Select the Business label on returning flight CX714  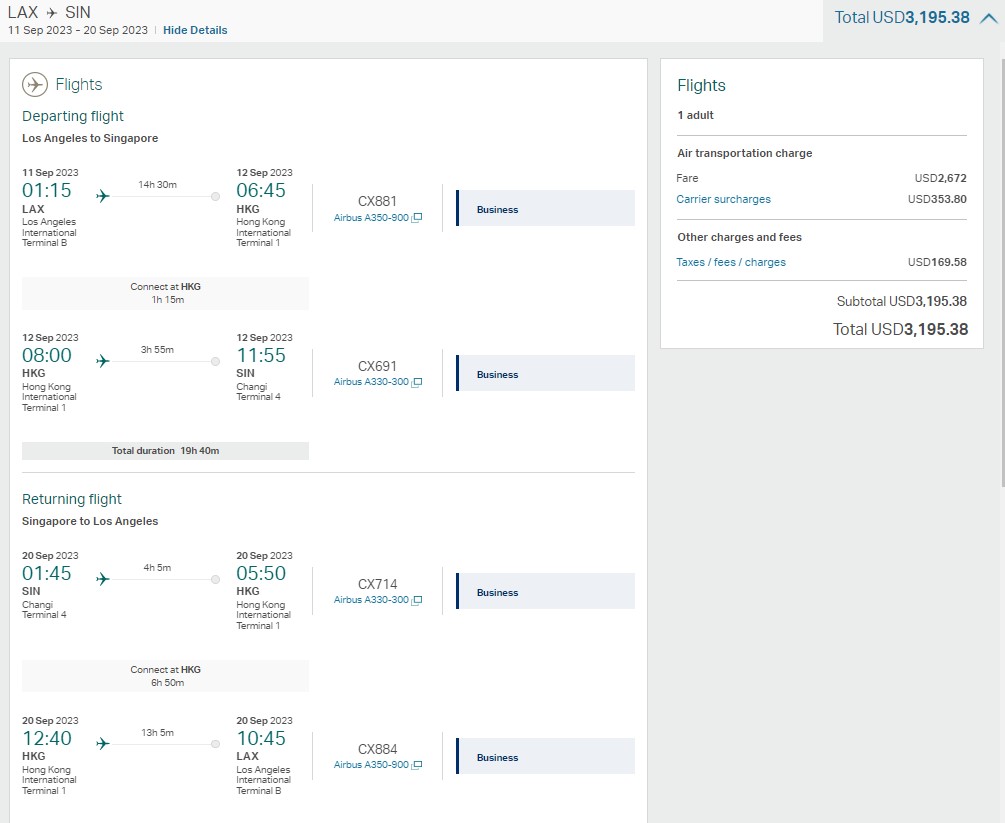tap(497, 591)
